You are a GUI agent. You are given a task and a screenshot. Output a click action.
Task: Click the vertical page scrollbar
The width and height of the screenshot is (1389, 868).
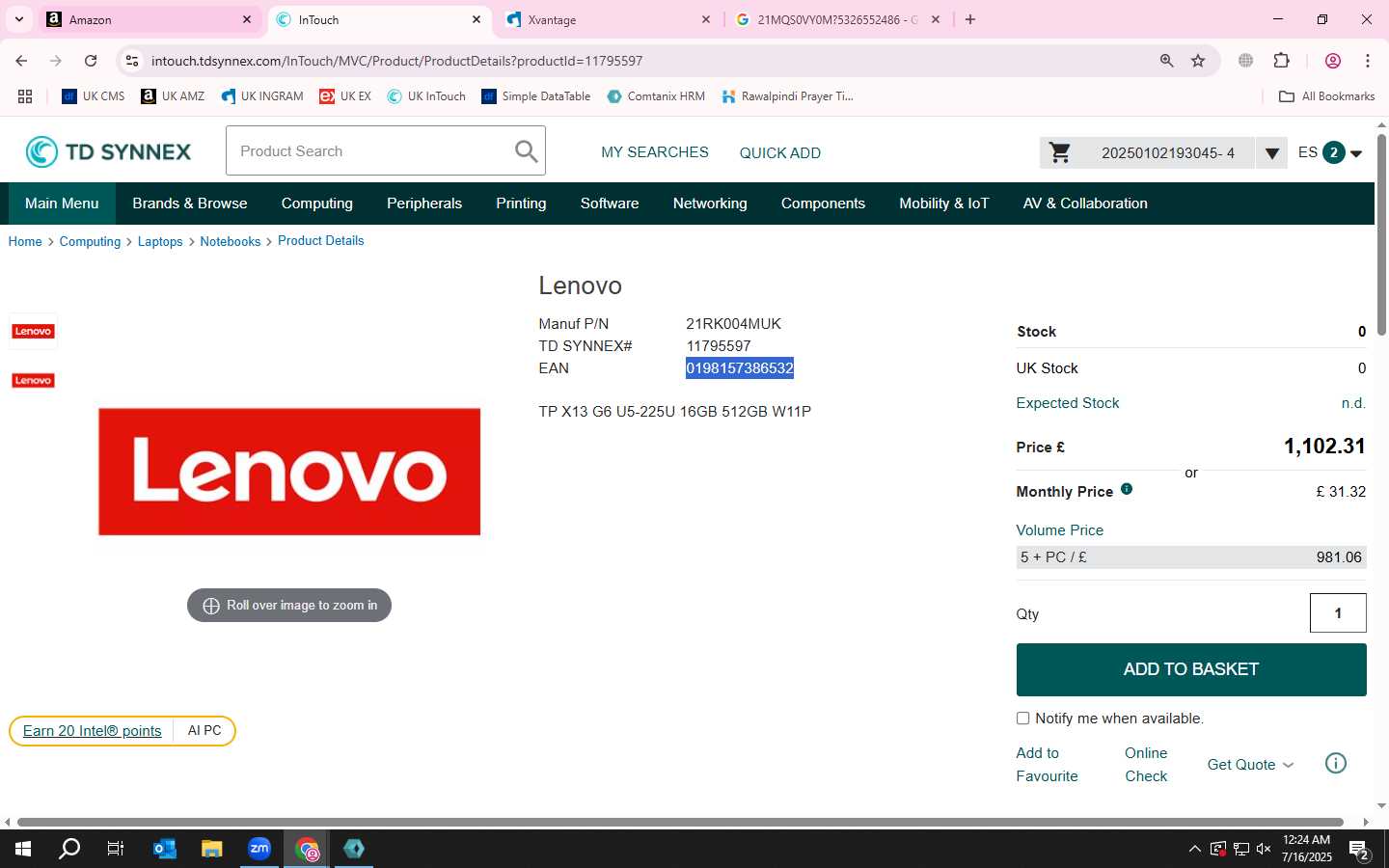tap(1381, 236)
